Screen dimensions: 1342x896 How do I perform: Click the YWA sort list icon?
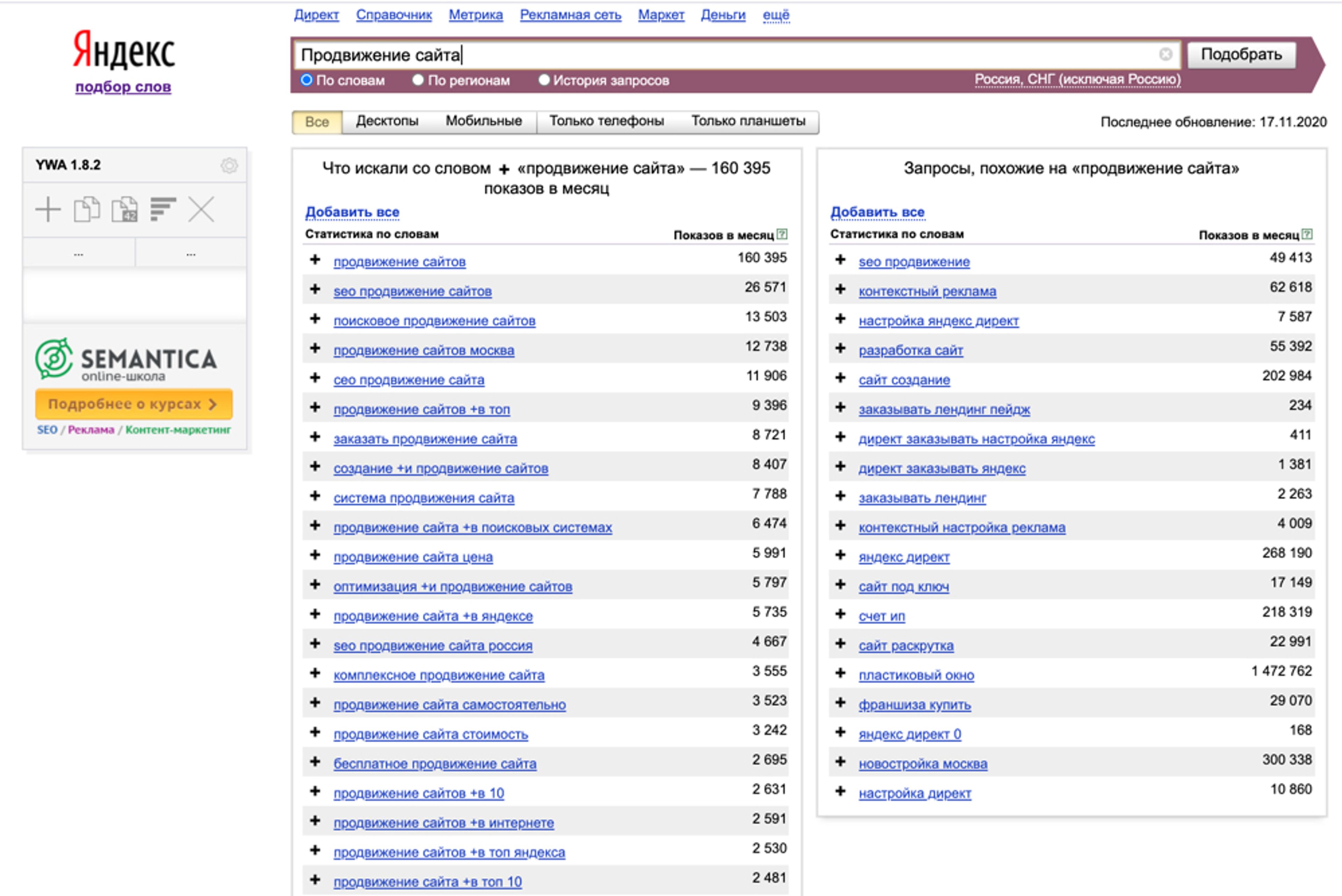click(163, 209)
